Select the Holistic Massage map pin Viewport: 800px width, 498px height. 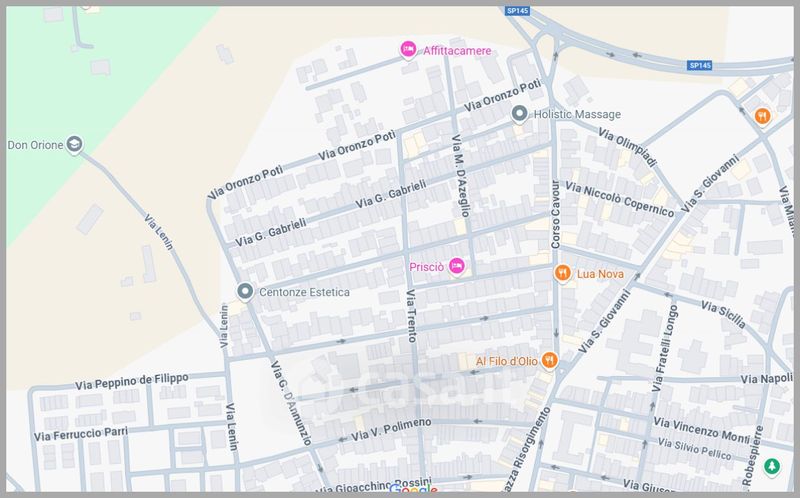pos(519,114)
